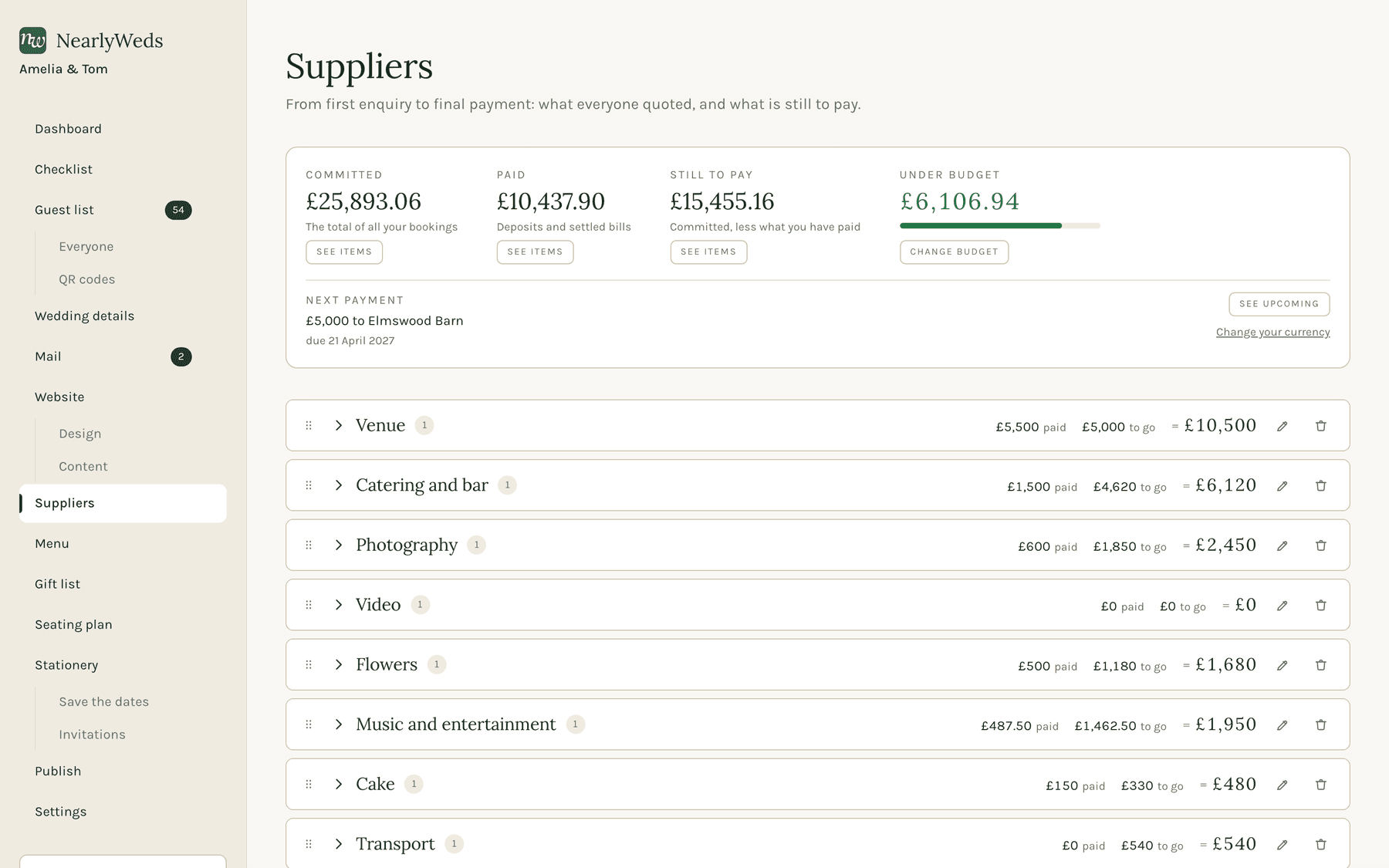Expand the Video category

pyautogui.click(x=338, y=605)
